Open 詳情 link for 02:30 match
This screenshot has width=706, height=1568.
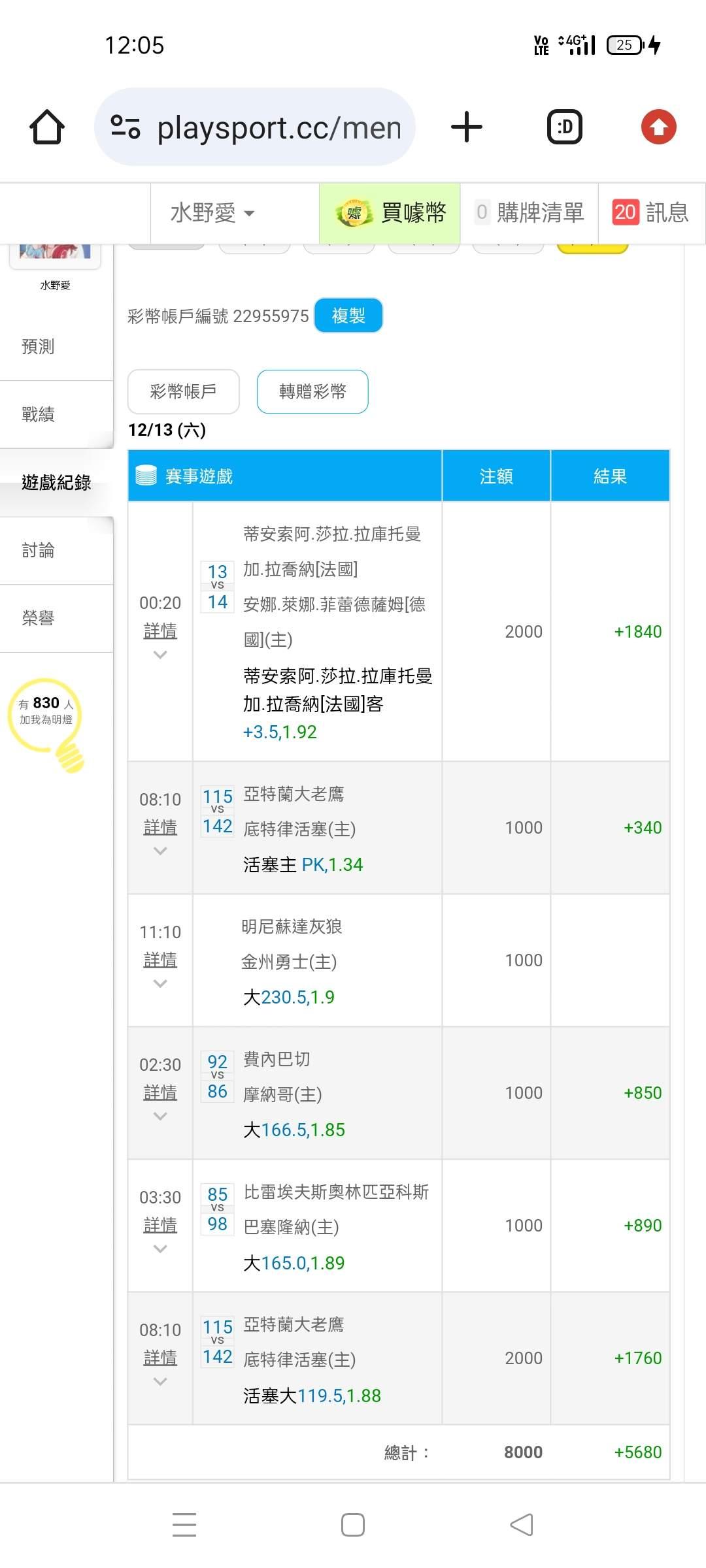[160, 1092]
